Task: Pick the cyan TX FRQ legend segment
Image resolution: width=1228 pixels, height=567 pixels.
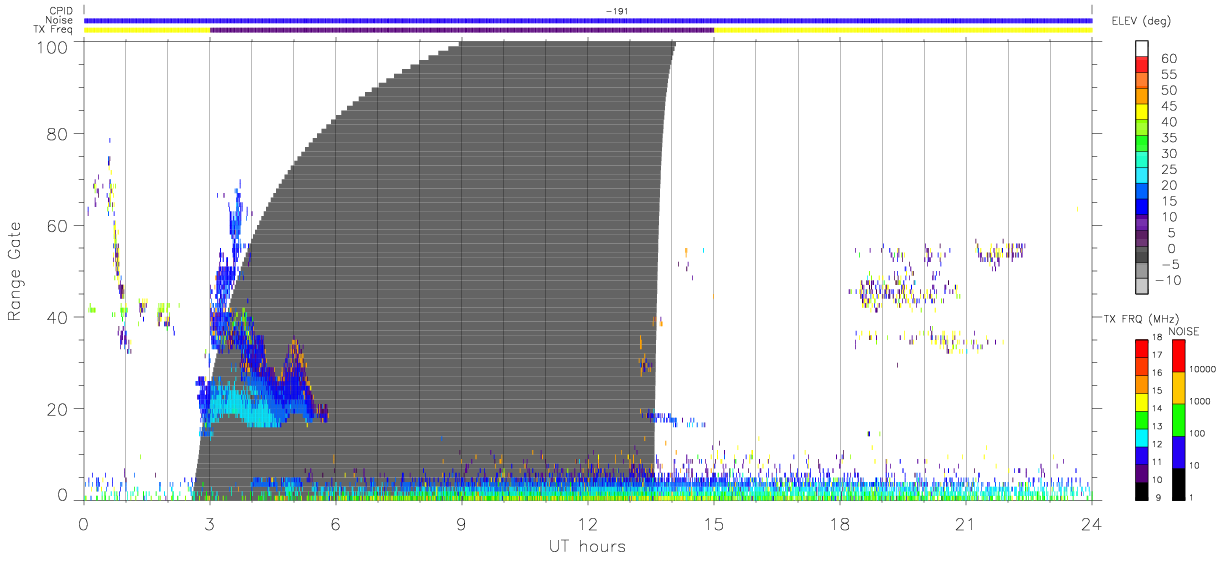Action: pos(1142,436)
